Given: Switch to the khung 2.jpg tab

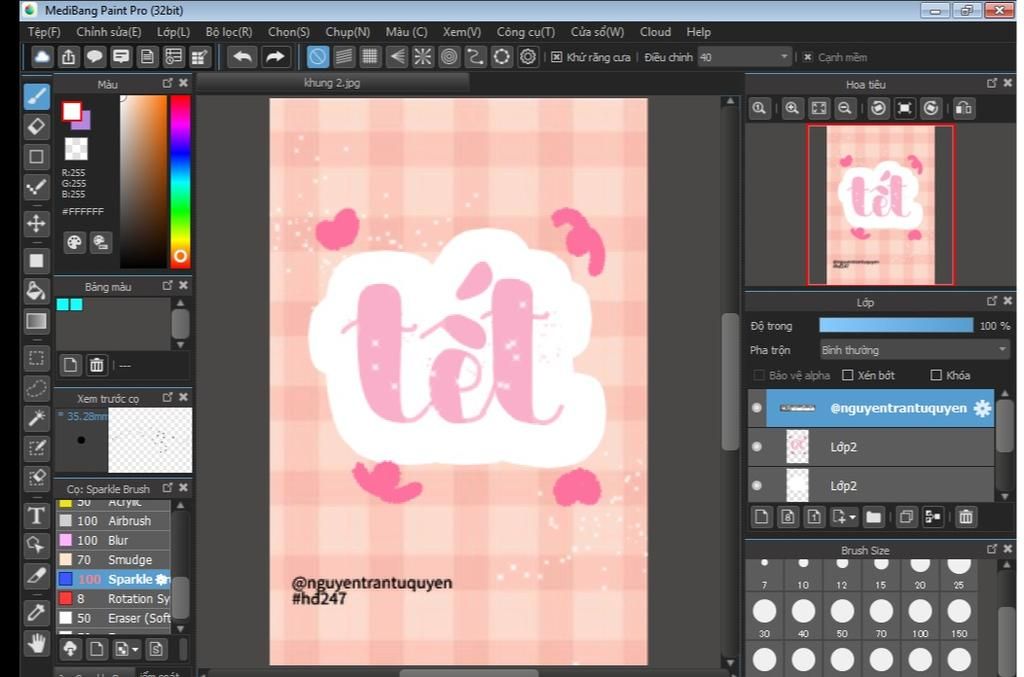Looking at the screenshot, I should [x=332, y=83].
